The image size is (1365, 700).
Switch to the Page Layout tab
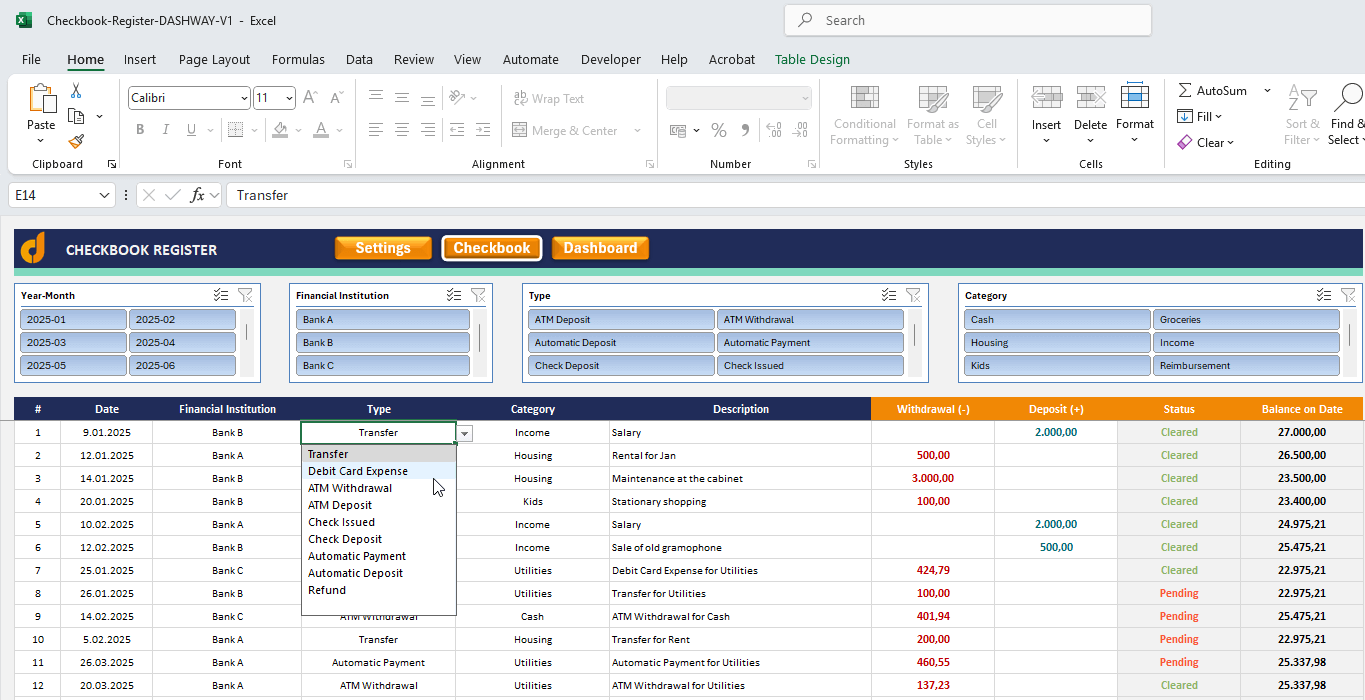(x=214, y=59)
